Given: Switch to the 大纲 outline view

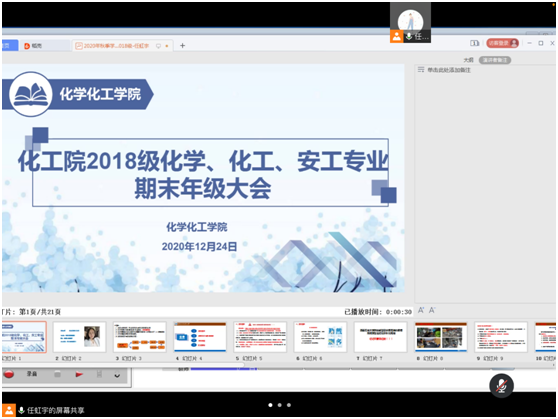Looking at the screenshot, I should point(468,60).
